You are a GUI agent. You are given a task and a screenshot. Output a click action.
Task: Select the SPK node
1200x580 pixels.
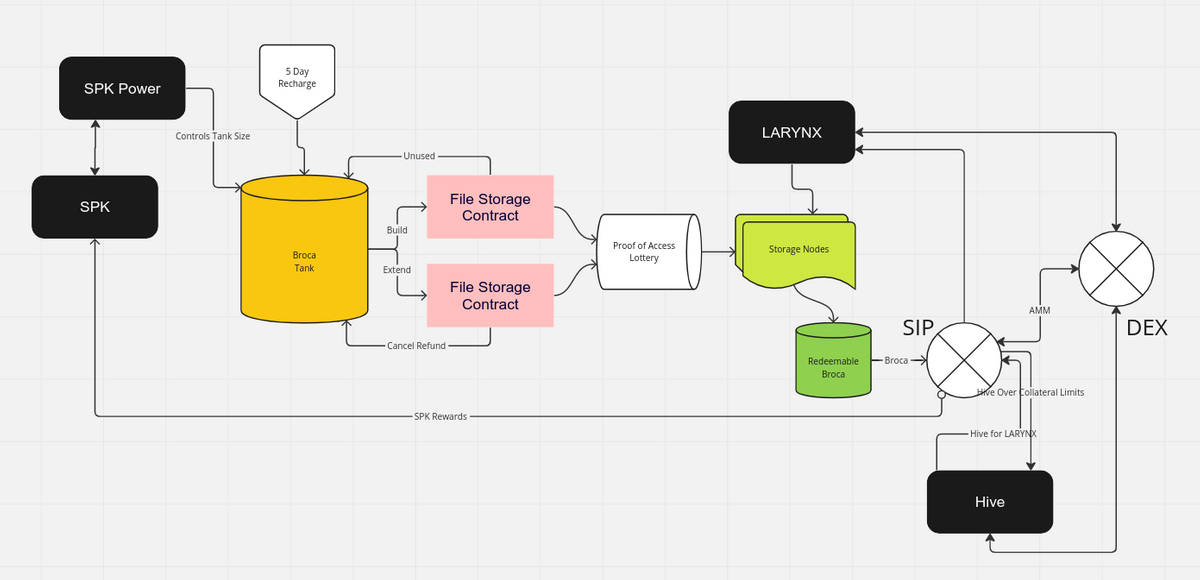click(94, 207)
